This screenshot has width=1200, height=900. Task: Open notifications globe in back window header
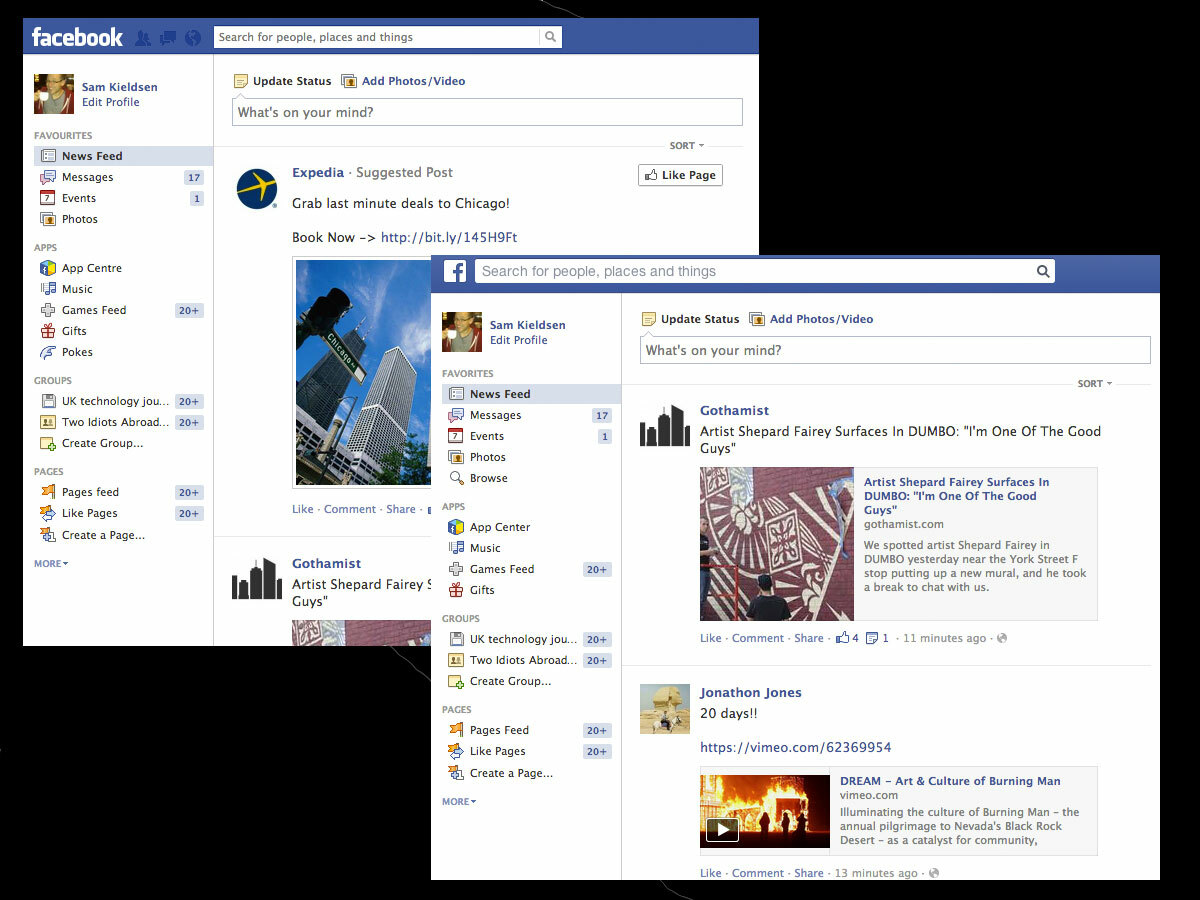pos(193,38)
